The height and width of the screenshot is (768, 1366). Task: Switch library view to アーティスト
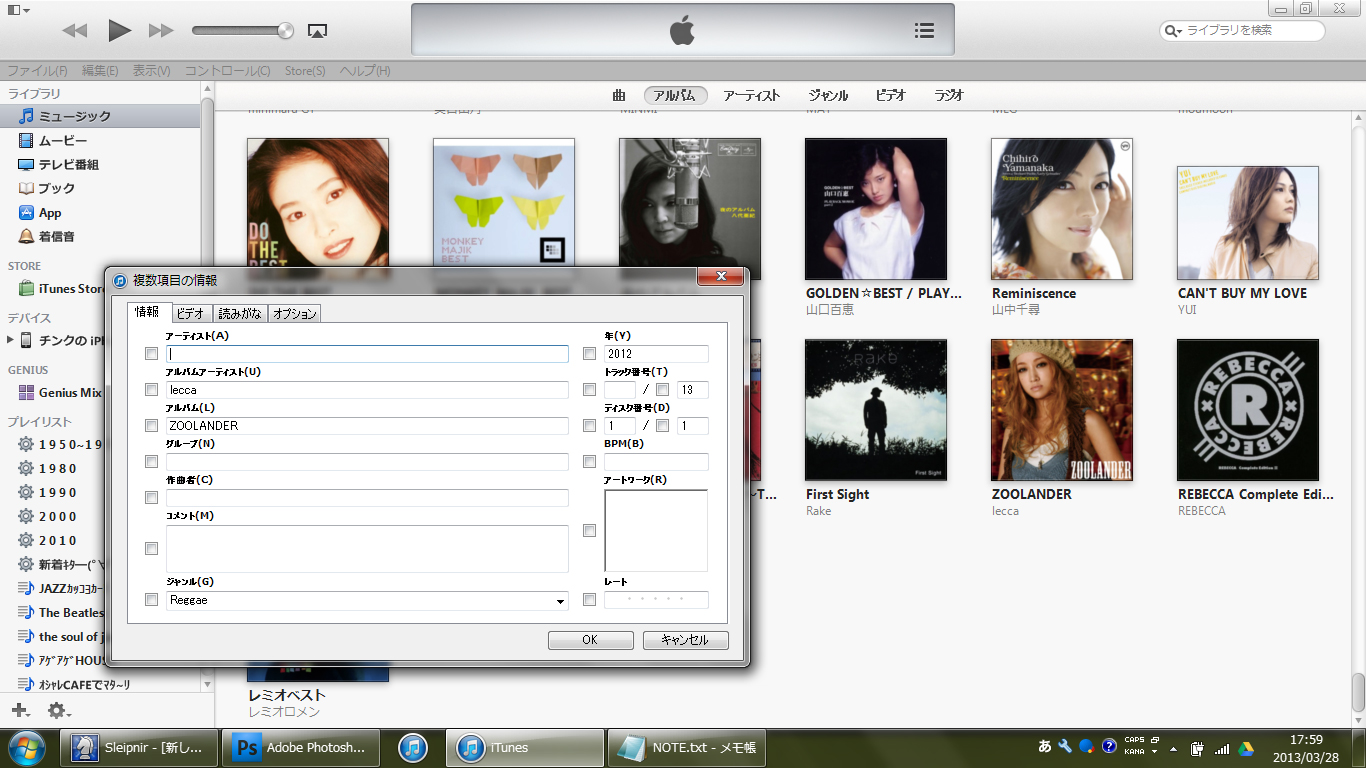pos(751,95)
